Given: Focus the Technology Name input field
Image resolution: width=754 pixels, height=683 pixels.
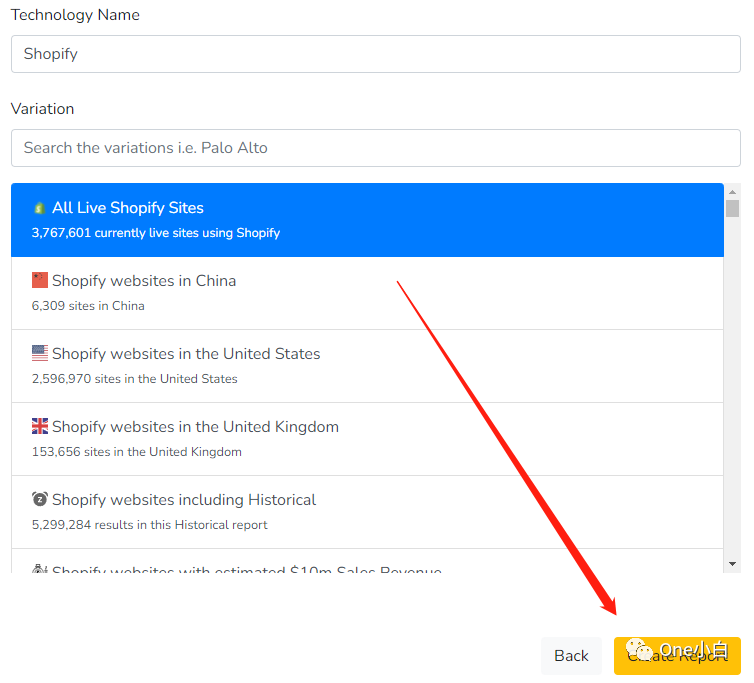Looking at the screenshot, I should point(375,54).
